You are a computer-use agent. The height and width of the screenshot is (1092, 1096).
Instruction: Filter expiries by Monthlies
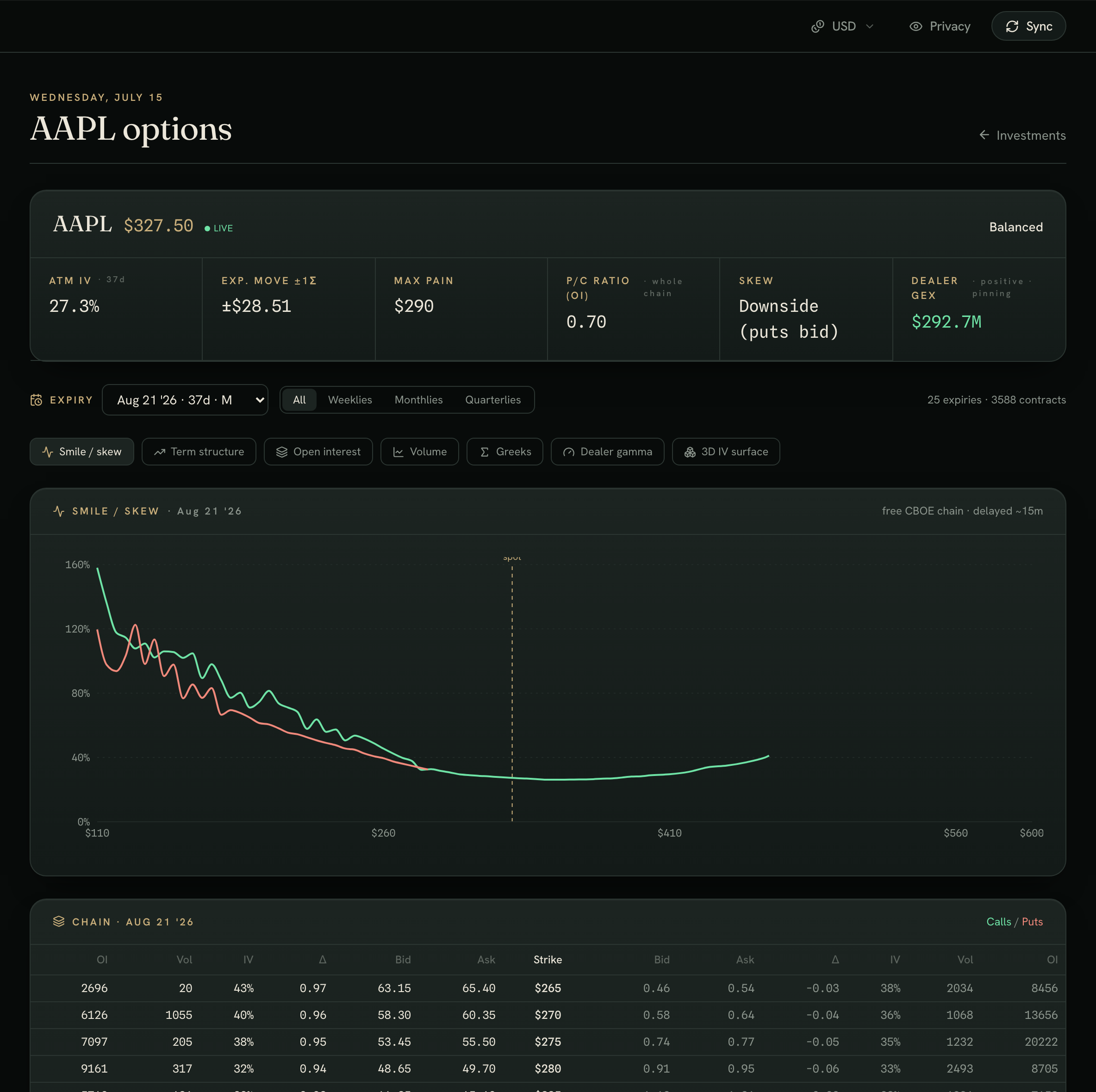click(419, 400)
